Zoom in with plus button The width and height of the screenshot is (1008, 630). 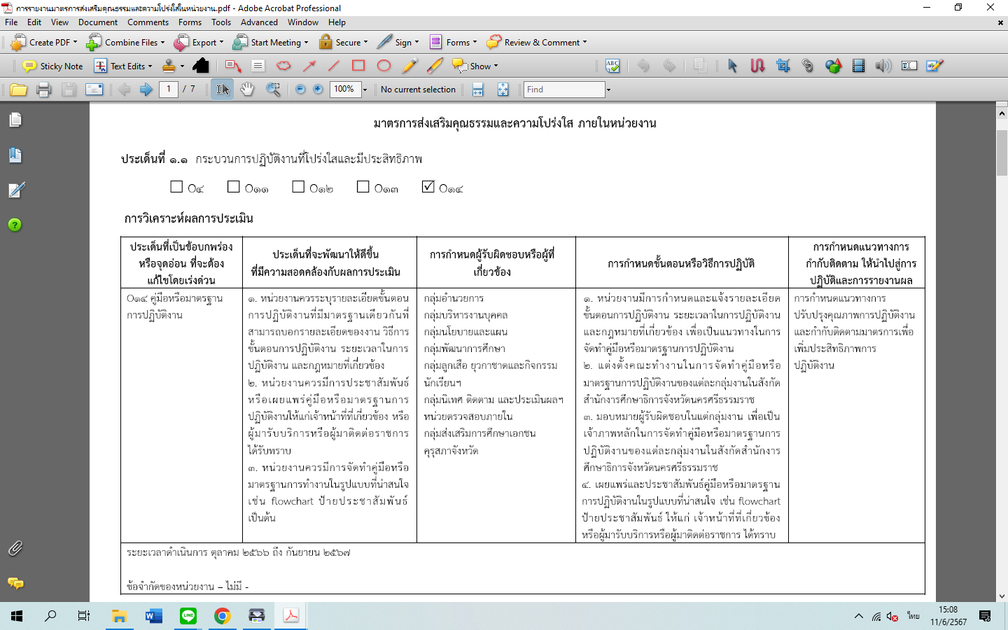tap(318, 89)
